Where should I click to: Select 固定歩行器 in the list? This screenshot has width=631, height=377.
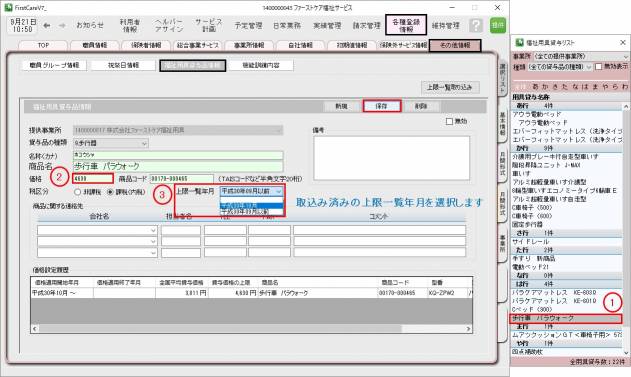pyautogui.click(x=566, y=225)
